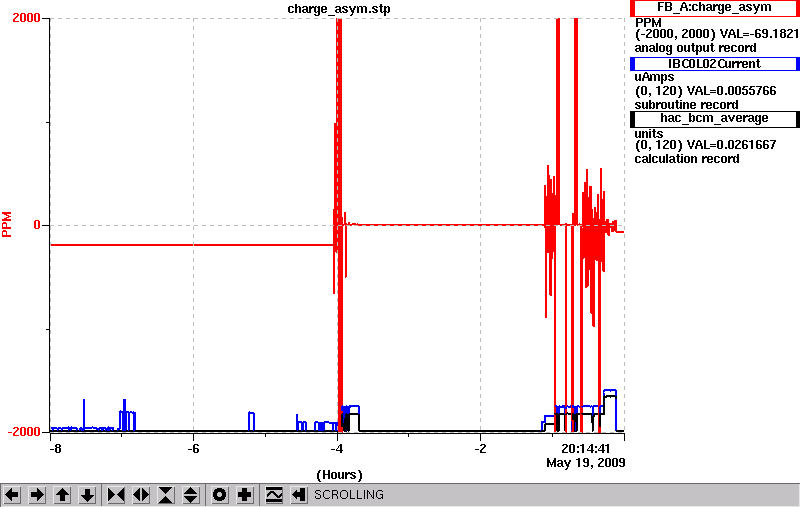800x507 pixels.
Task: Click the 2000 y-axis top value
Action: point(26,17)
